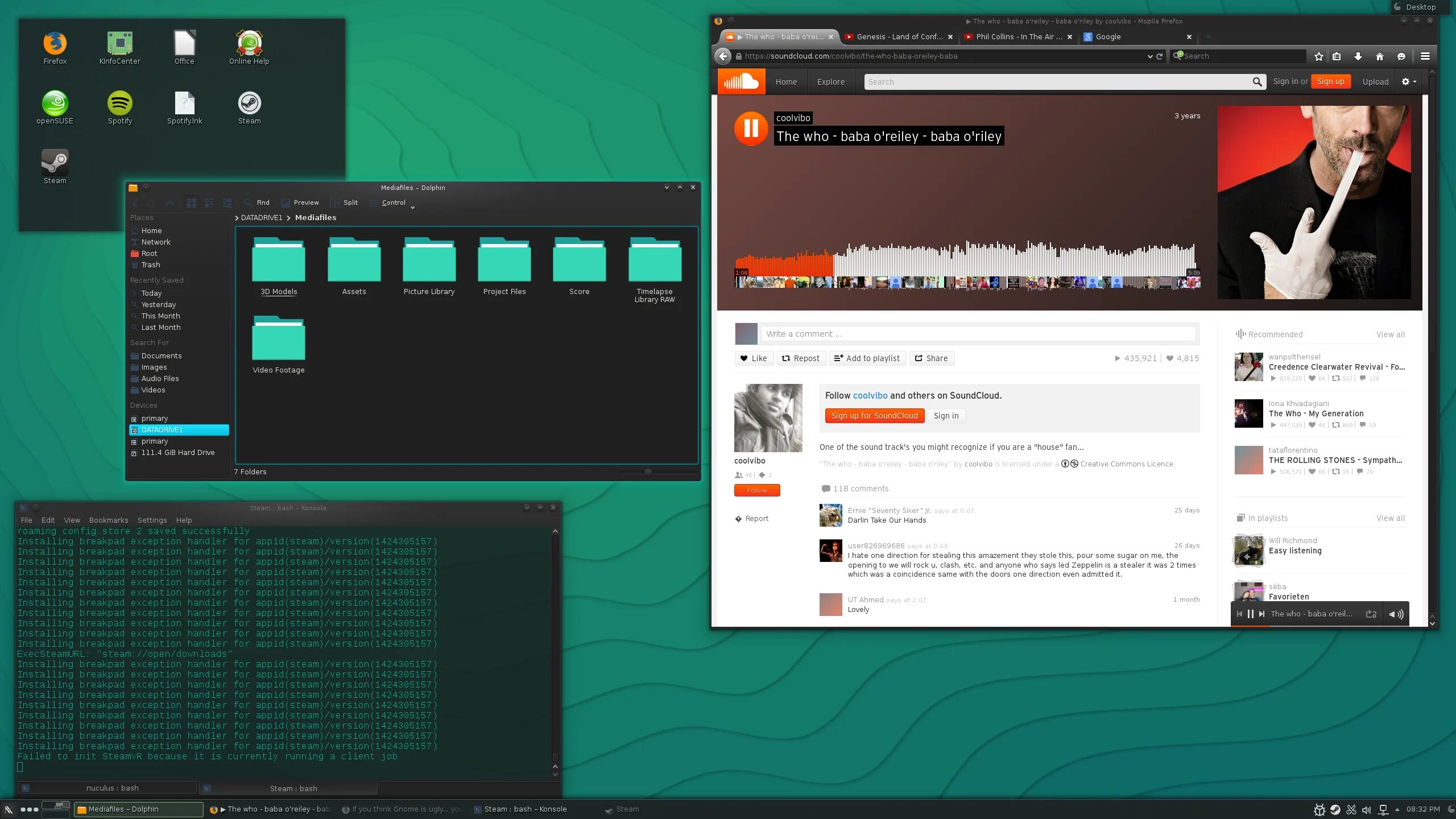The width and height of the screenshot is (1456, 819).
Task: Click SoundCloud search magnifier
Action: [x=1257, y=82]
